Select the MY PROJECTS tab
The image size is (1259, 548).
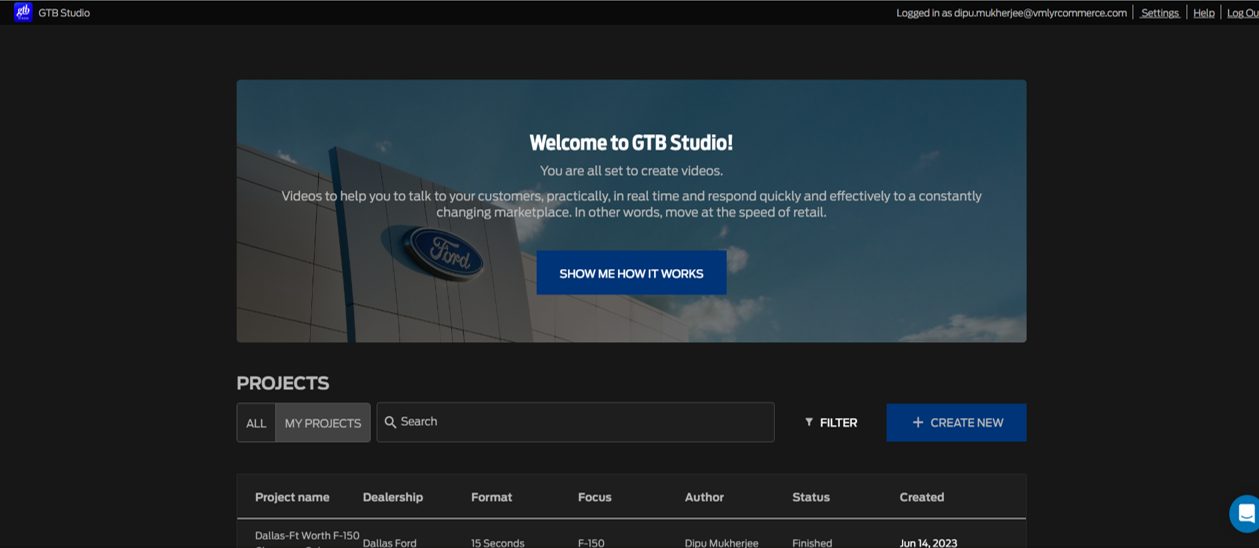323,423
